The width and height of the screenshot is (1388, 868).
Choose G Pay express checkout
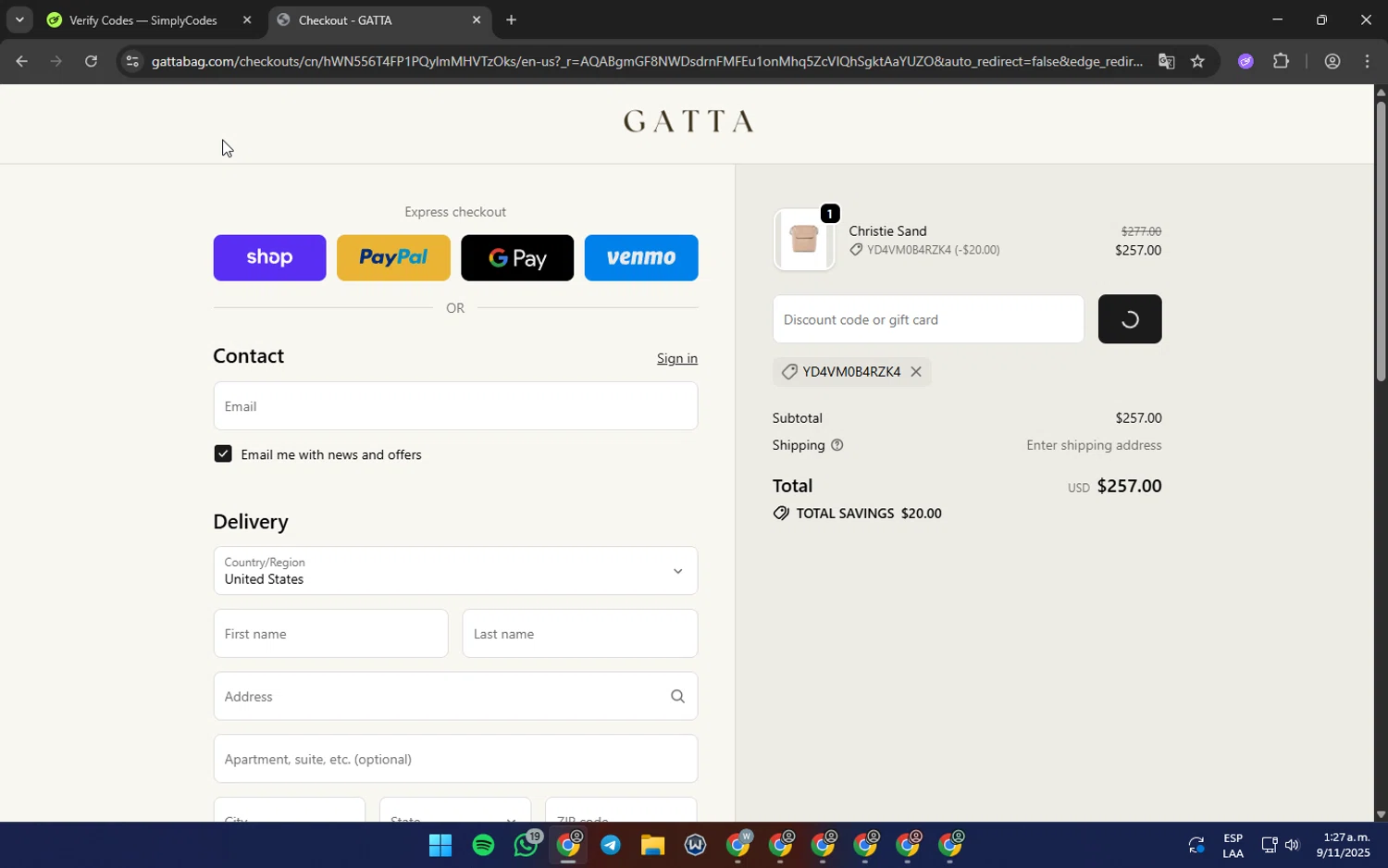coord(517,258)
